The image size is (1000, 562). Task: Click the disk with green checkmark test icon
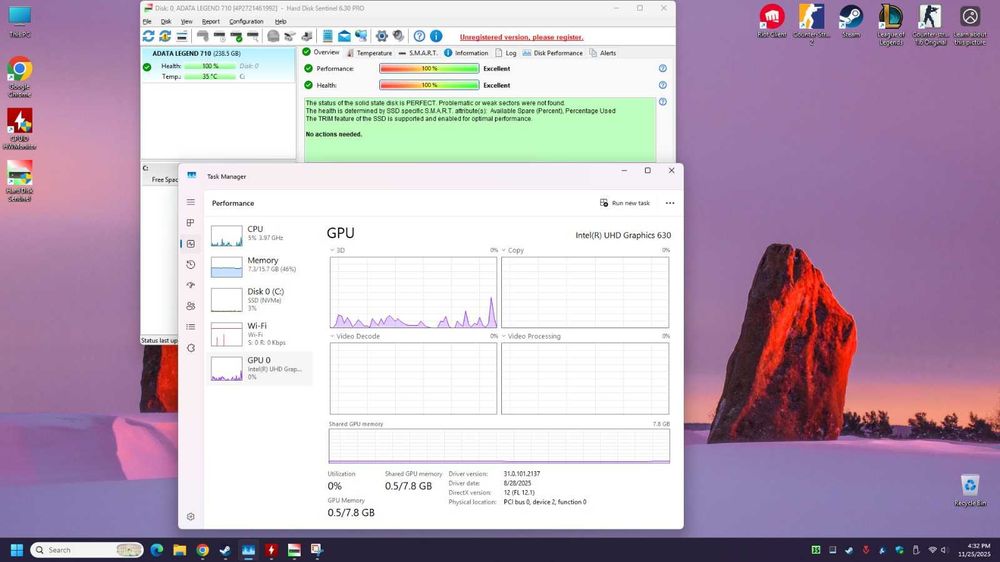[237, 36]
